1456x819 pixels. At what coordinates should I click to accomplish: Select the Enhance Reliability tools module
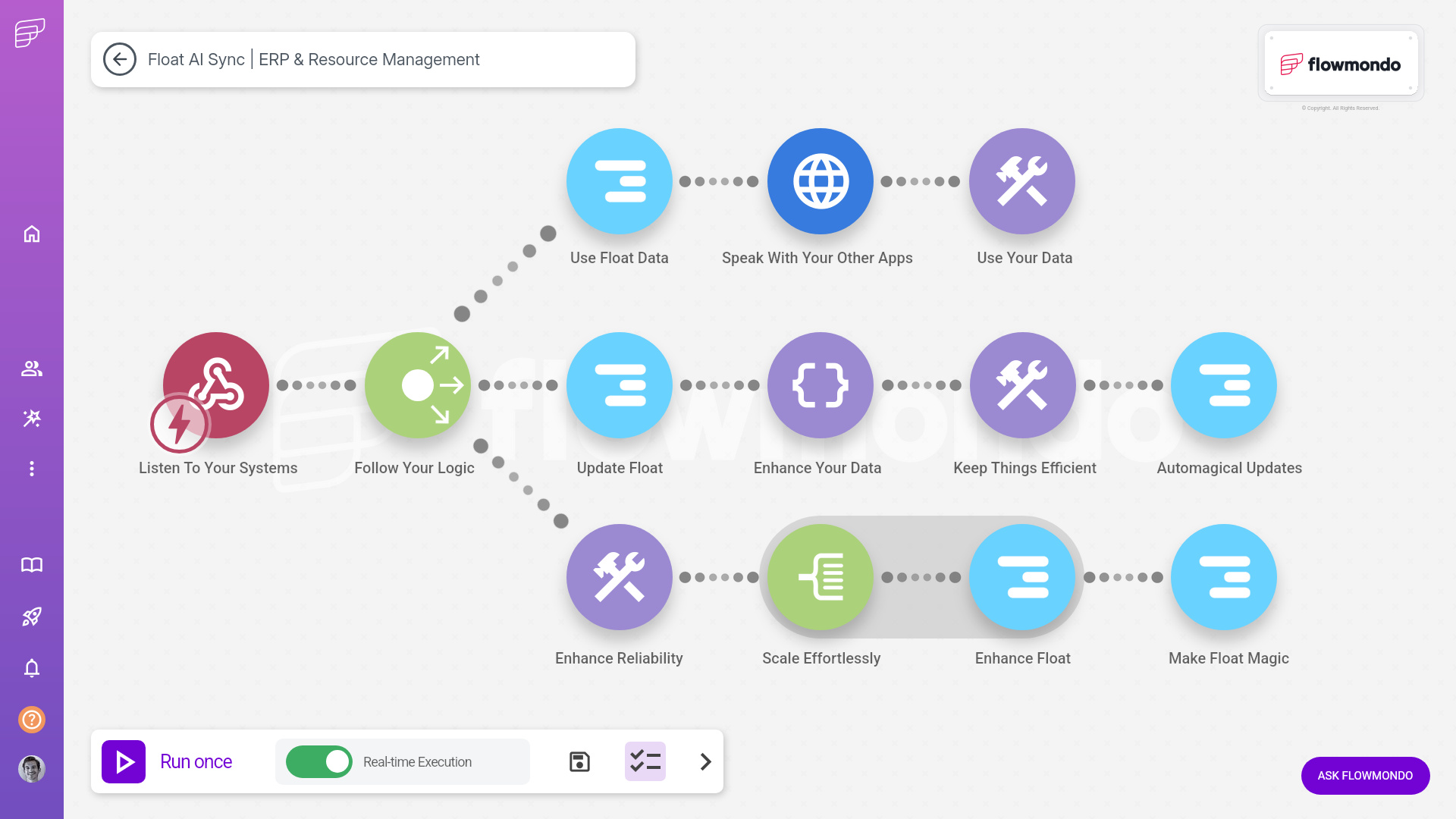tap(620, 577)
